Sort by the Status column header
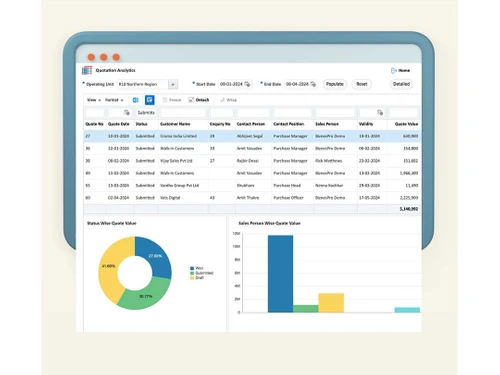Viewport: 500px width, 375px height. click(x=141, y=124)
